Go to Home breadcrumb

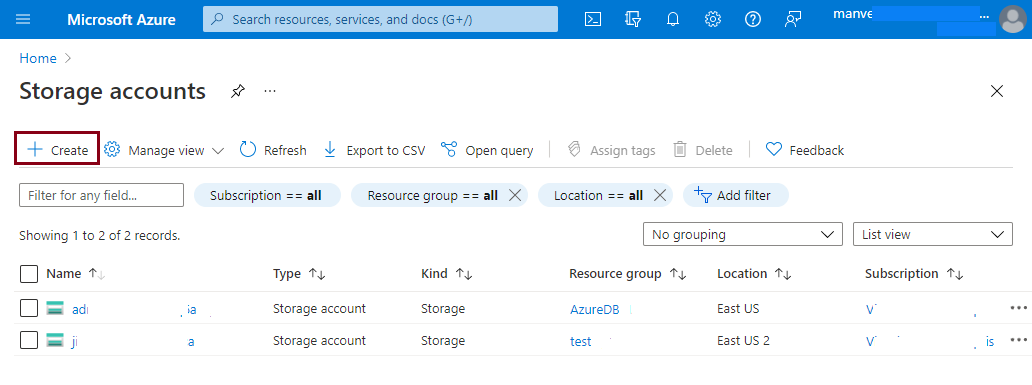tap(38, 58)
